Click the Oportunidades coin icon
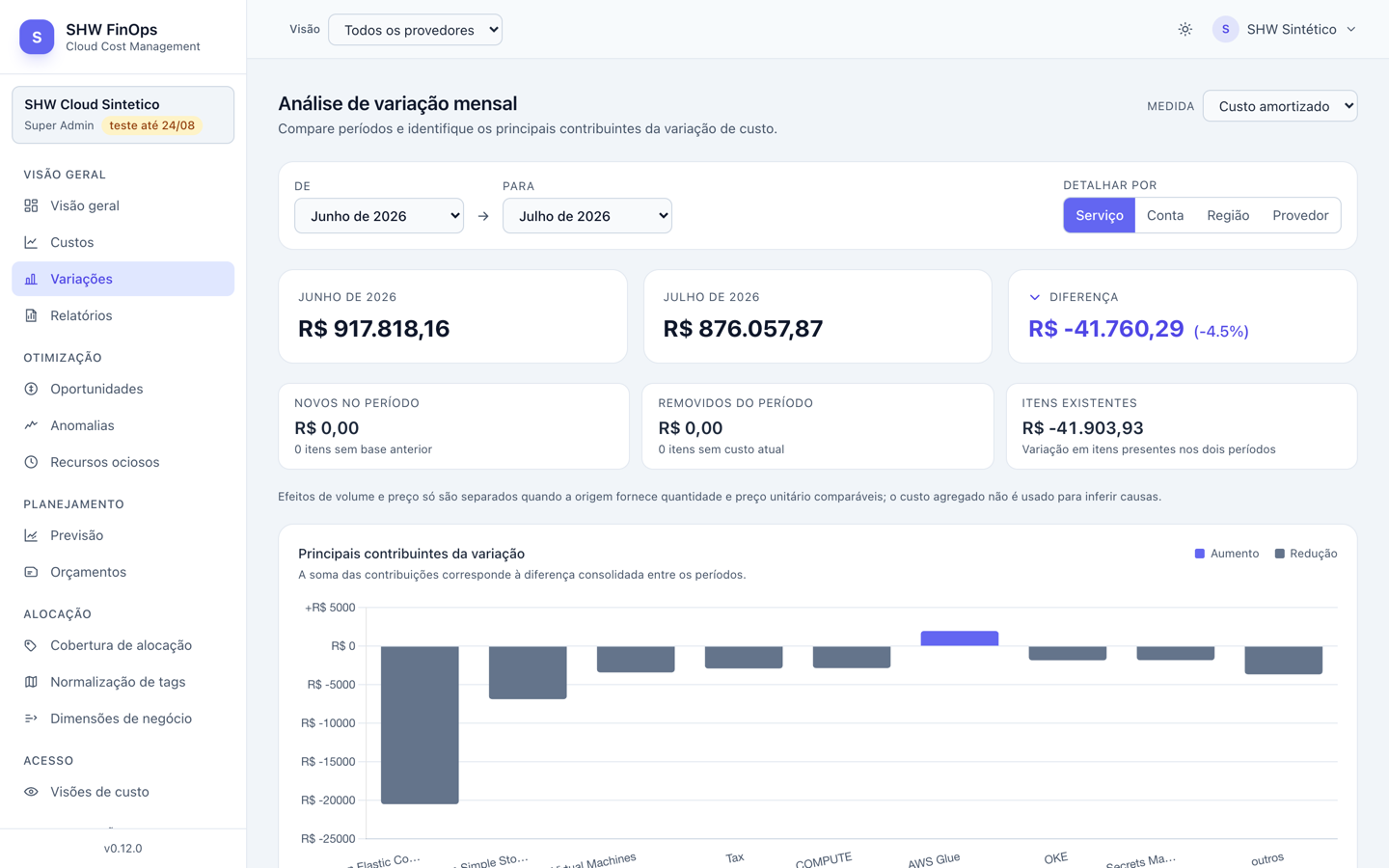The image size is (1389, 868). click(x=31, y=389)
